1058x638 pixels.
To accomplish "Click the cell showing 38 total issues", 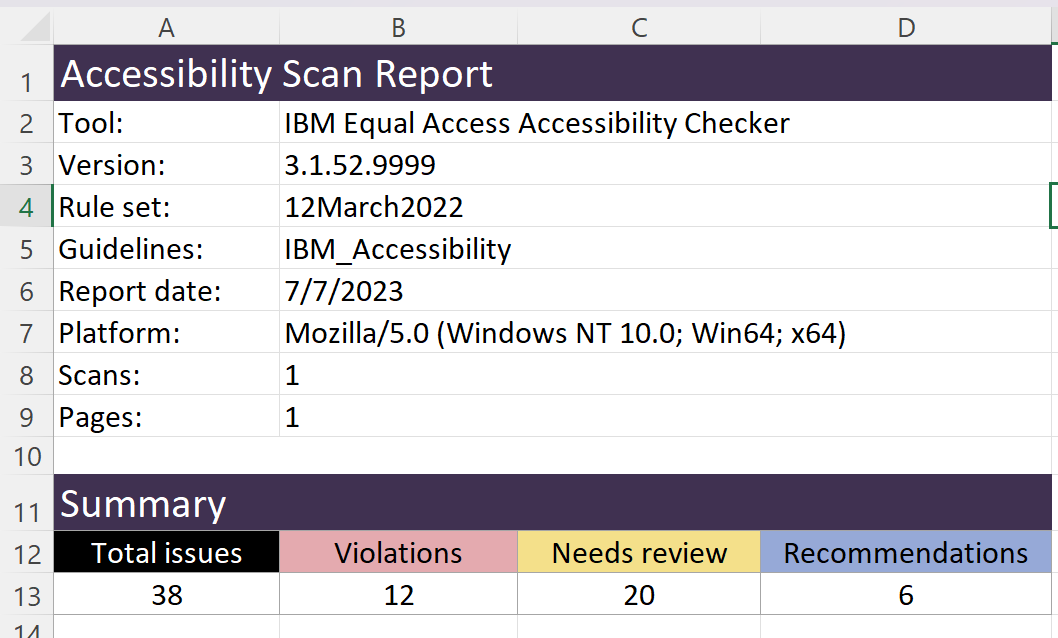I will pyautogui.click(x=165, y=594).
